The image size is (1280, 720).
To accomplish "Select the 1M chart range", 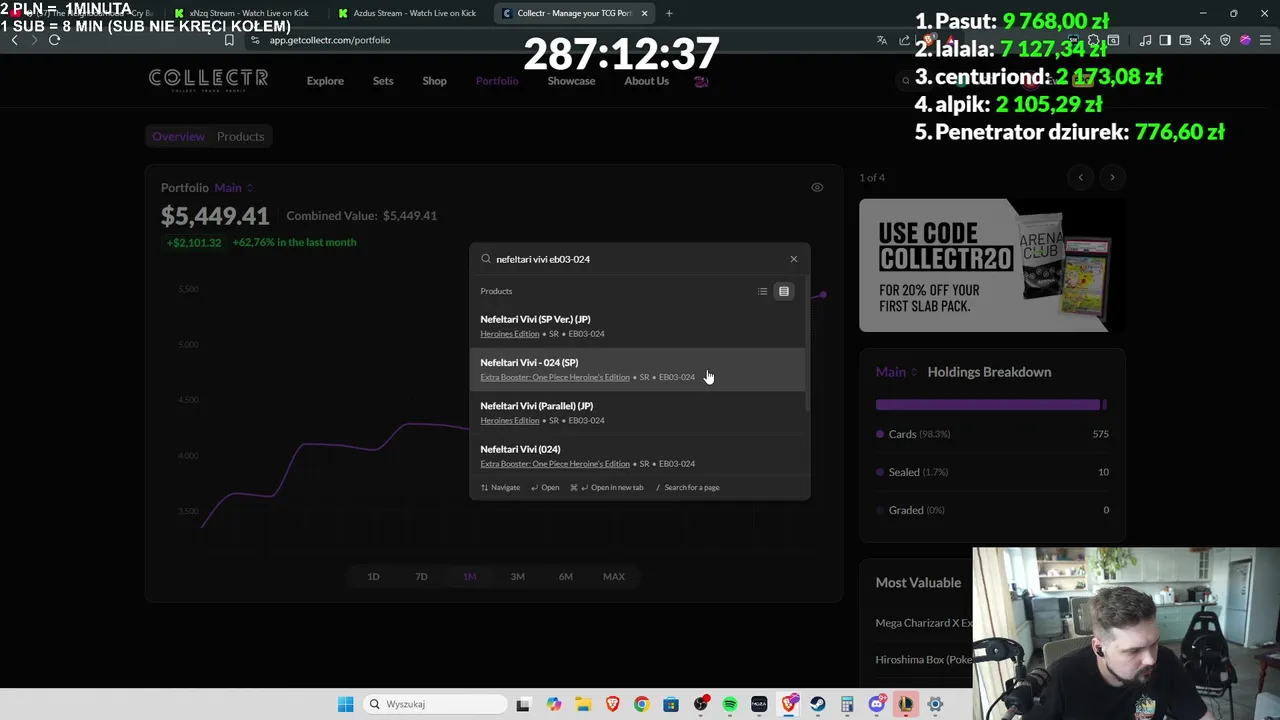I will (469, 576).
